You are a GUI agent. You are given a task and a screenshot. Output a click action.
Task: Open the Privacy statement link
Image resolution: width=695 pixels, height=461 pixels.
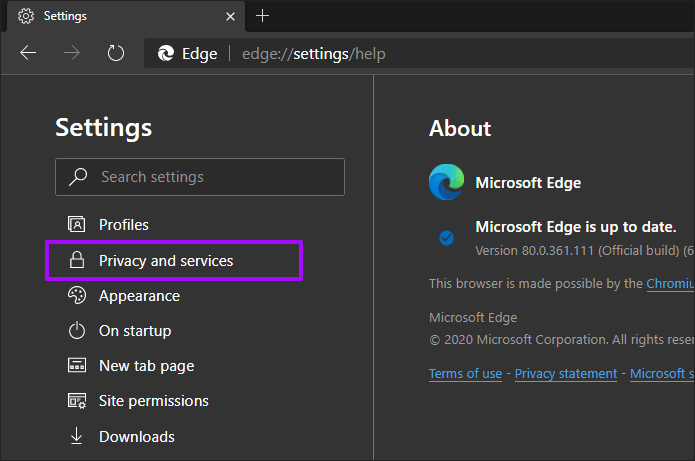coord(566,374)
